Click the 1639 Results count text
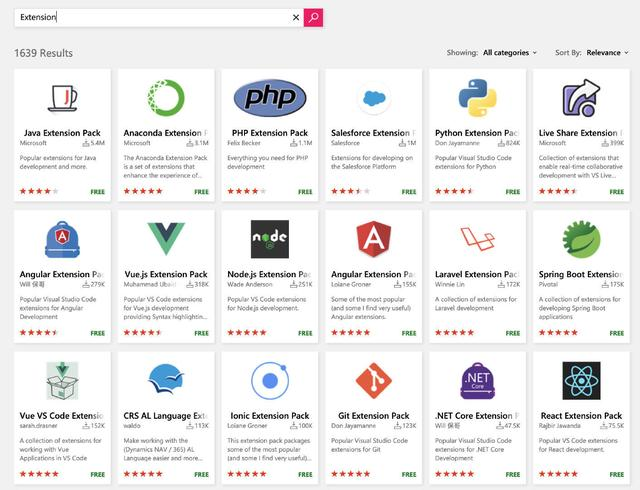640x490 pixels. click(x=43, y=53)
